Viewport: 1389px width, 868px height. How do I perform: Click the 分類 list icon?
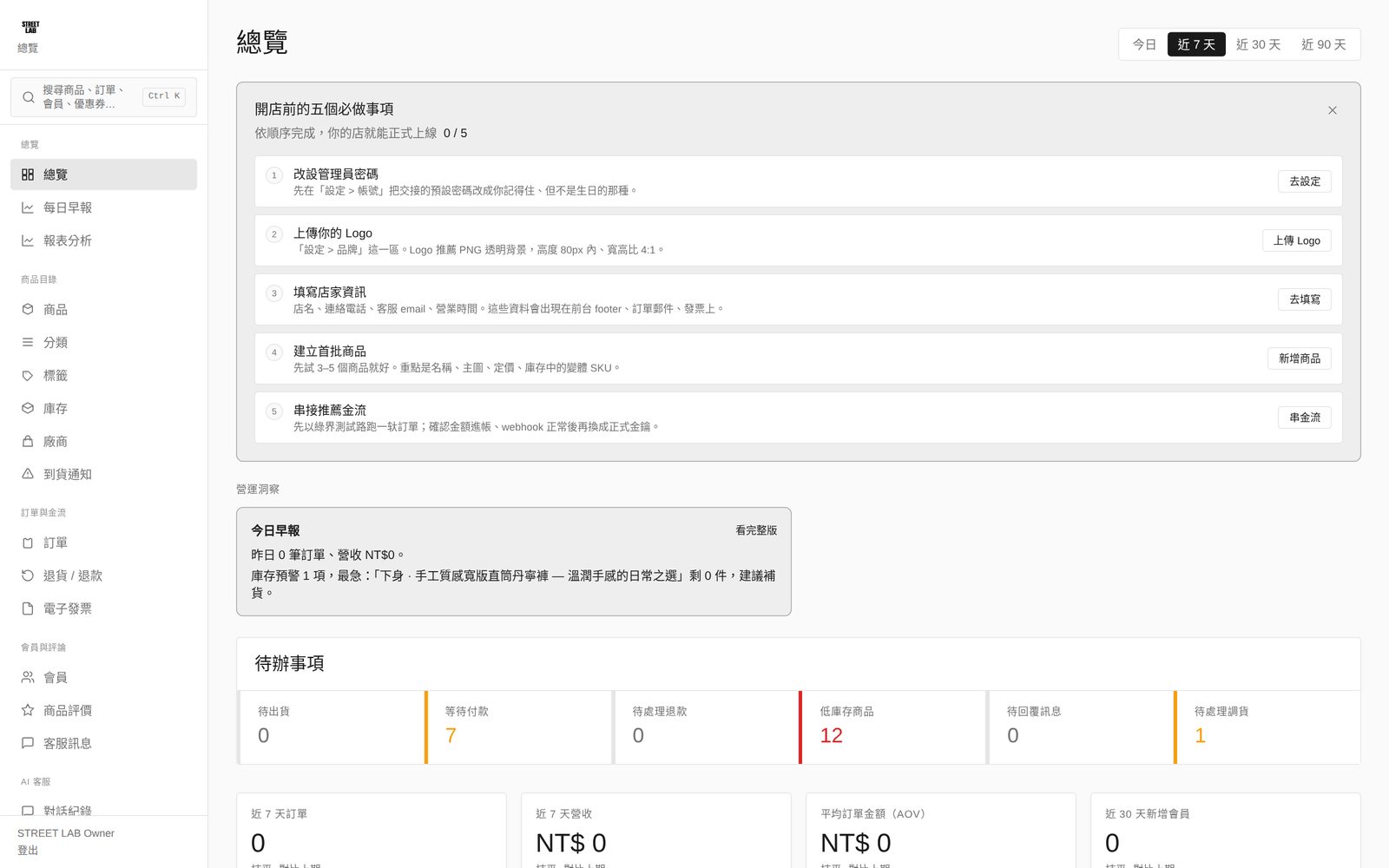tap(28, 342)
